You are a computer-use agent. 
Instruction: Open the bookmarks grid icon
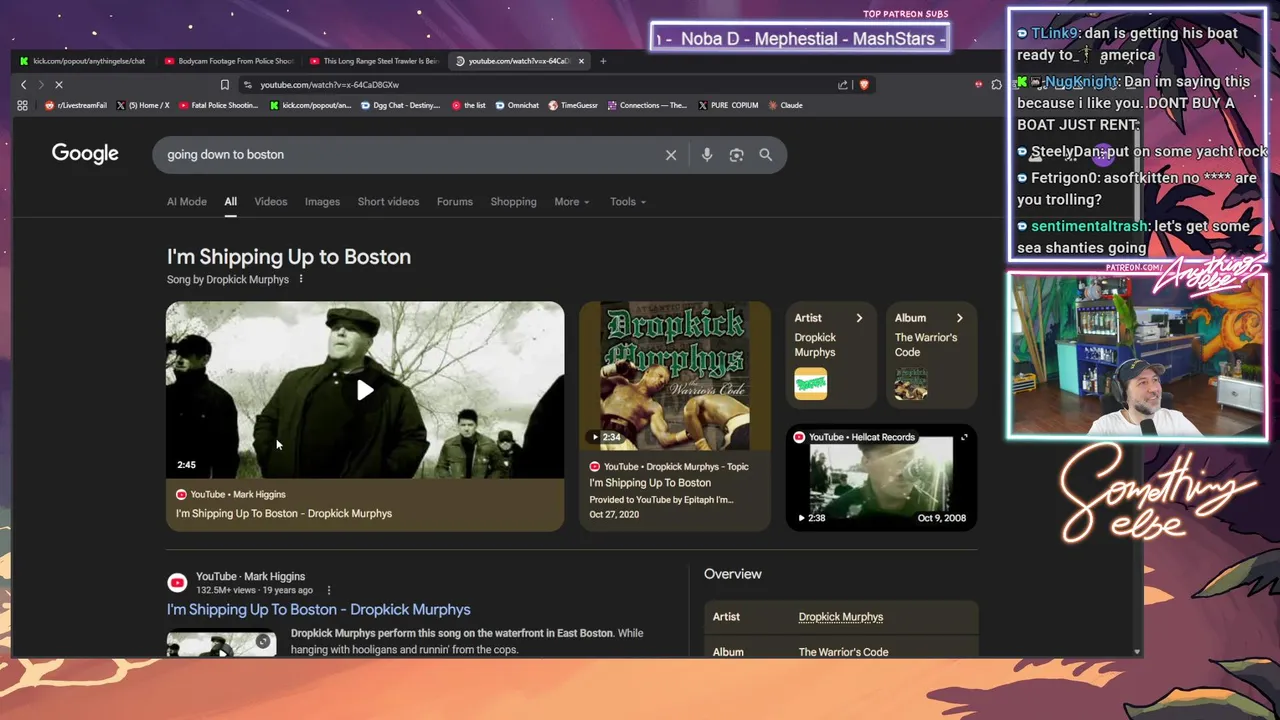point(22,105)
